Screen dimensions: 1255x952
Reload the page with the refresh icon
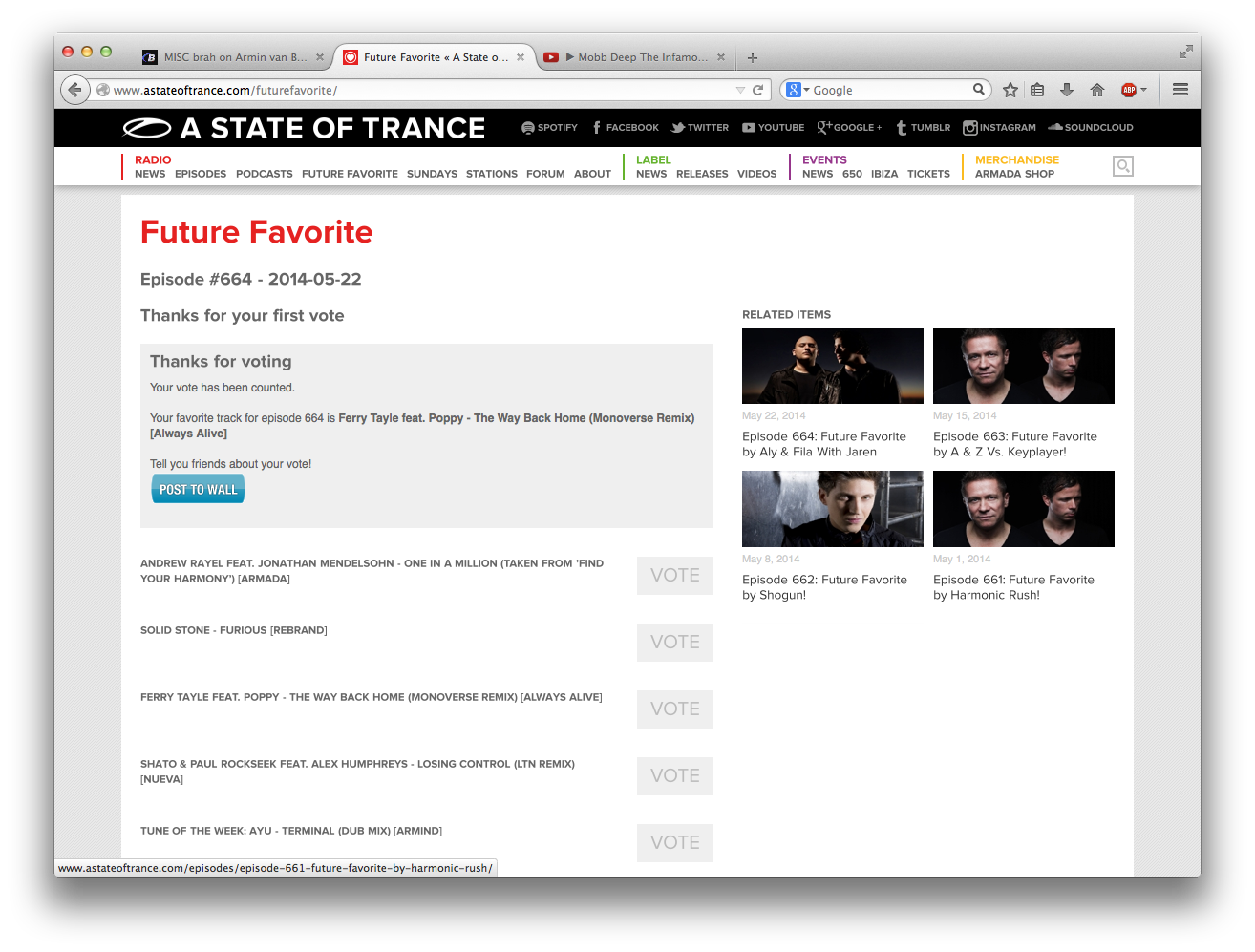(758, 90)
